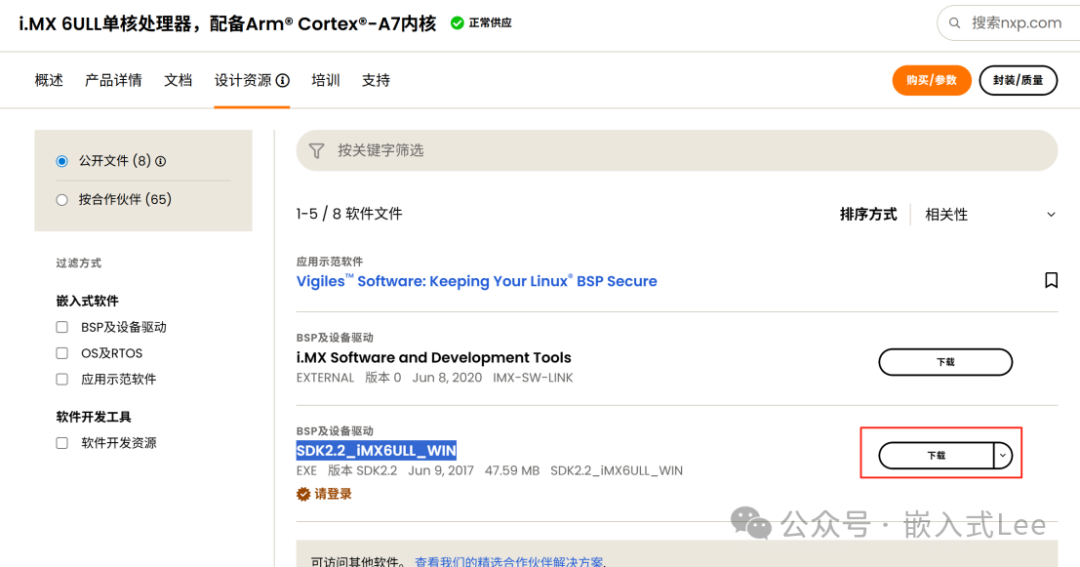Viewport: 1080px width, 567px height.
Task: Click the Jun 8, 2020 date text
Action: (x=447, y=378)
